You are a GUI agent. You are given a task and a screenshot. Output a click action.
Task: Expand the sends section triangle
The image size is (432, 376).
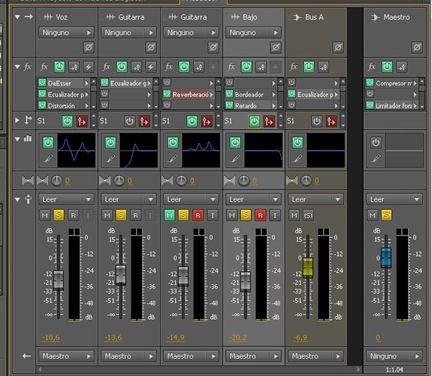17,120
